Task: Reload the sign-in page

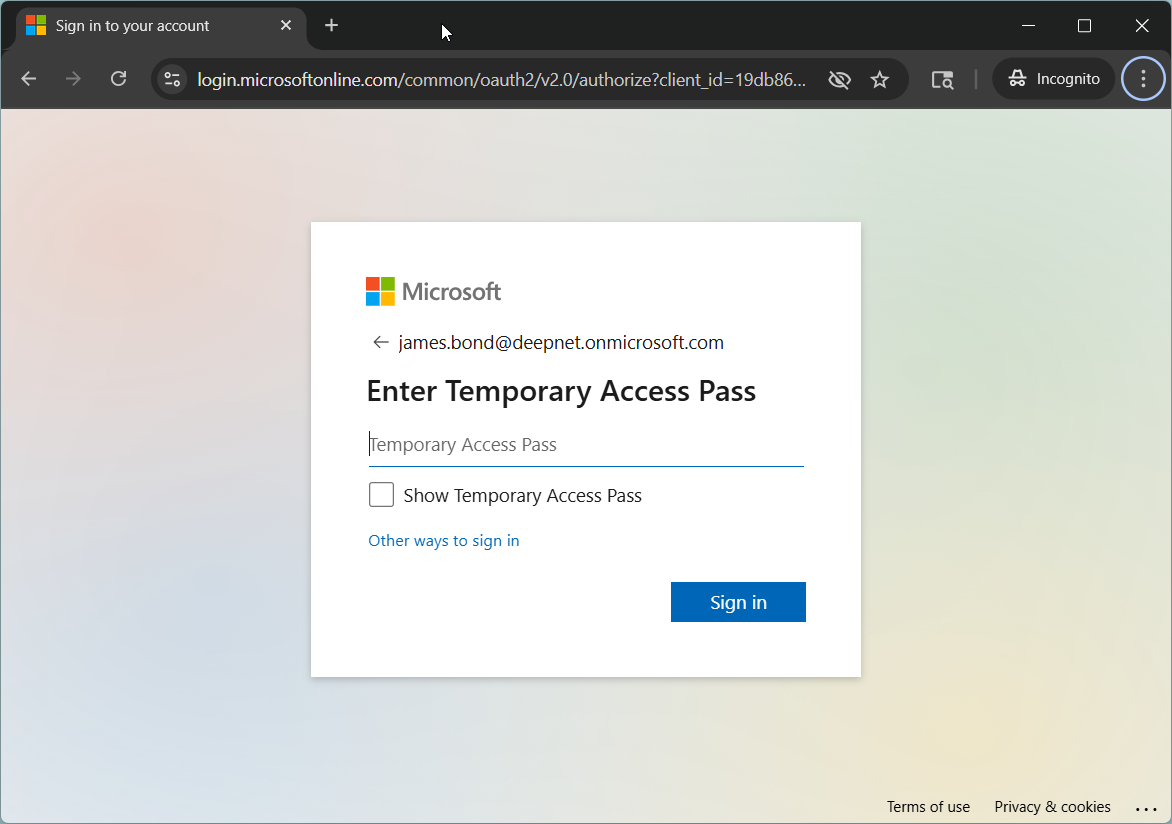Action: tap(118, 79)
